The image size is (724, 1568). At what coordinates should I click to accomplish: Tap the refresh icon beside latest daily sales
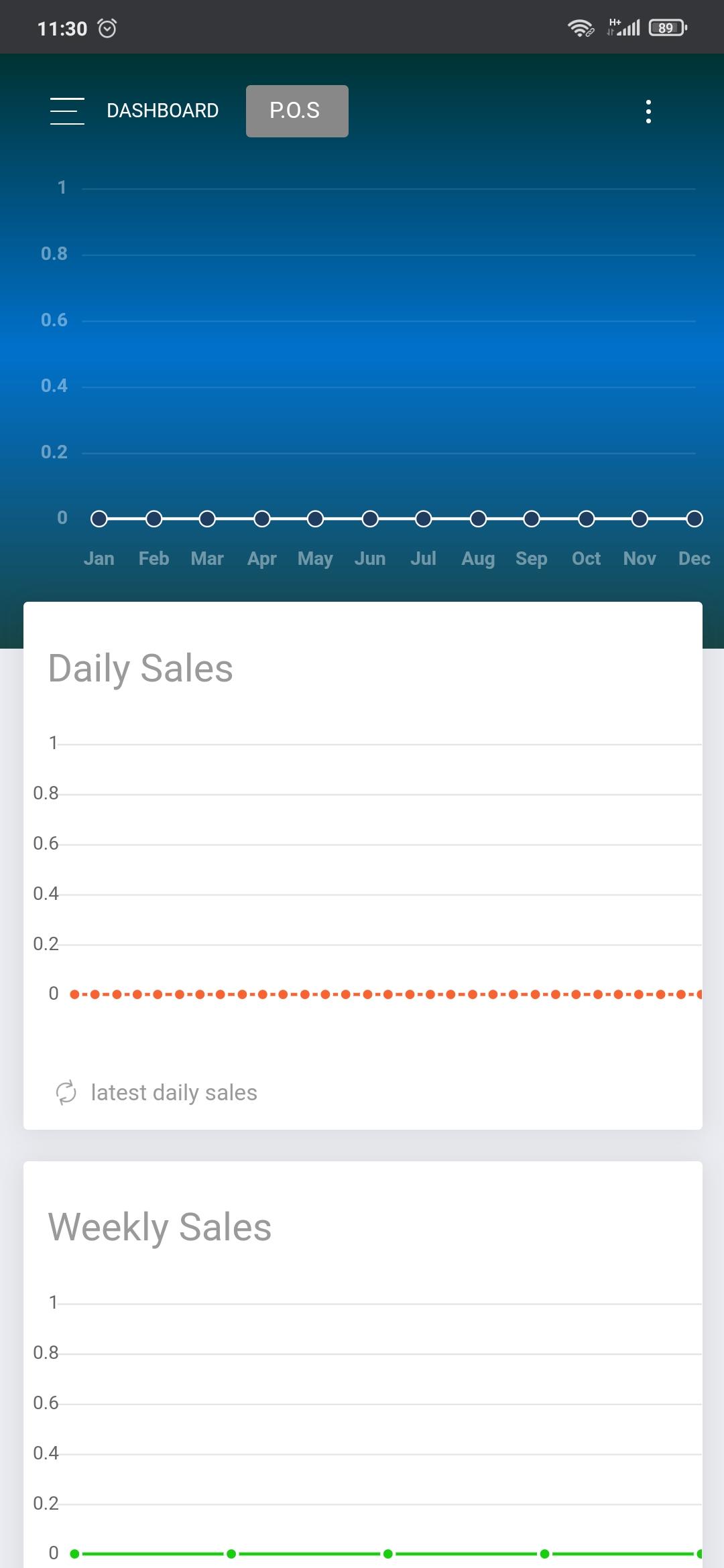coord(66,1093)
